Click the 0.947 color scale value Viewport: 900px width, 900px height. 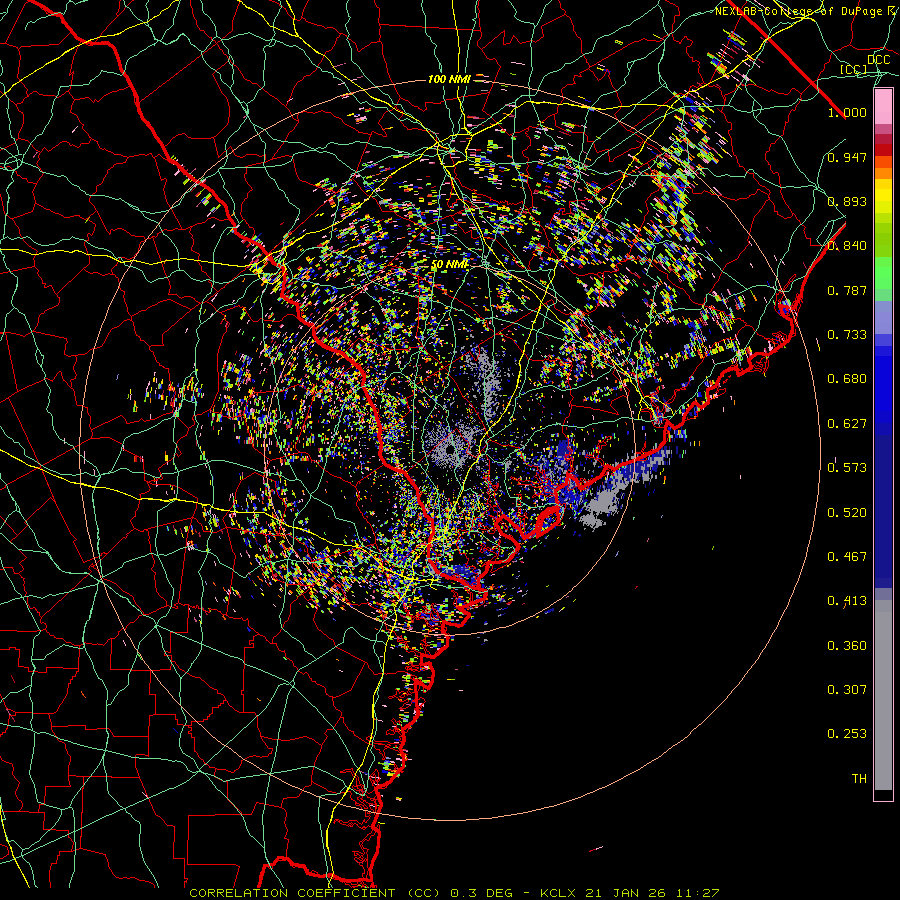point(847,157)
